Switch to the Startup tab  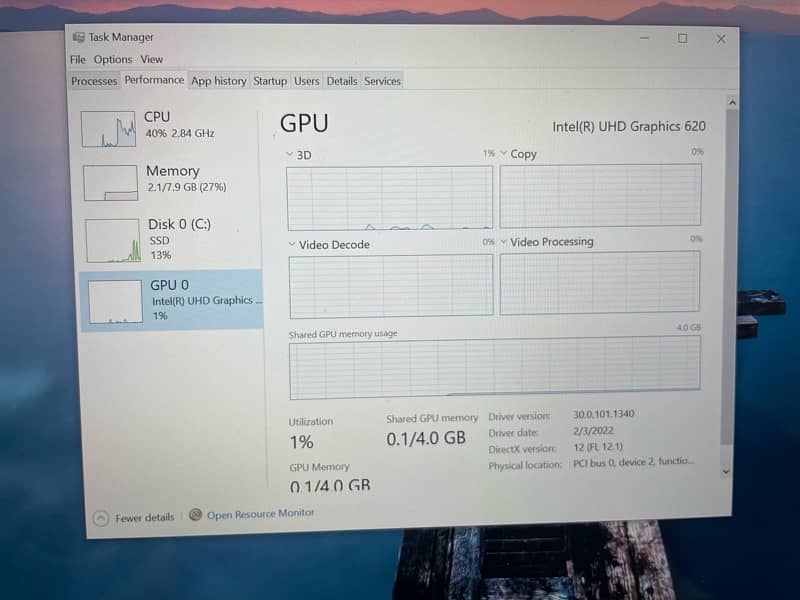point(270,81)
